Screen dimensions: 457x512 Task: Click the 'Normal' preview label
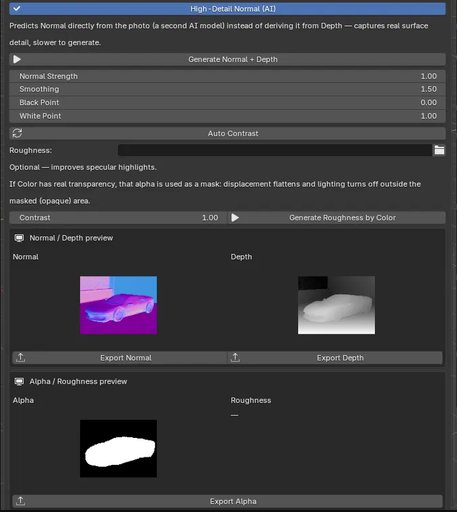pyautogui.click(x=26, y=257)
